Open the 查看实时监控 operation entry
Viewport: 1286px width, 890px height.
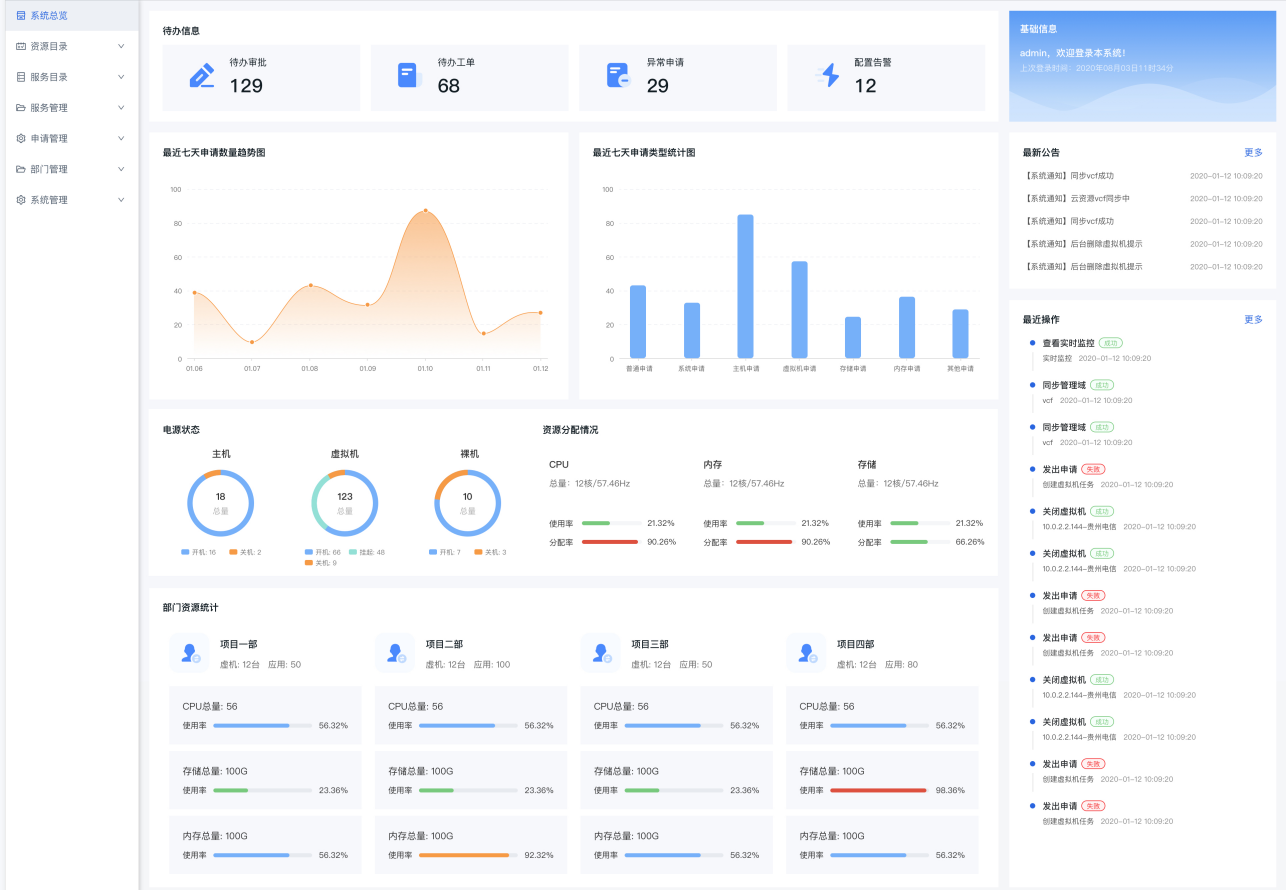pos(1068,342)
